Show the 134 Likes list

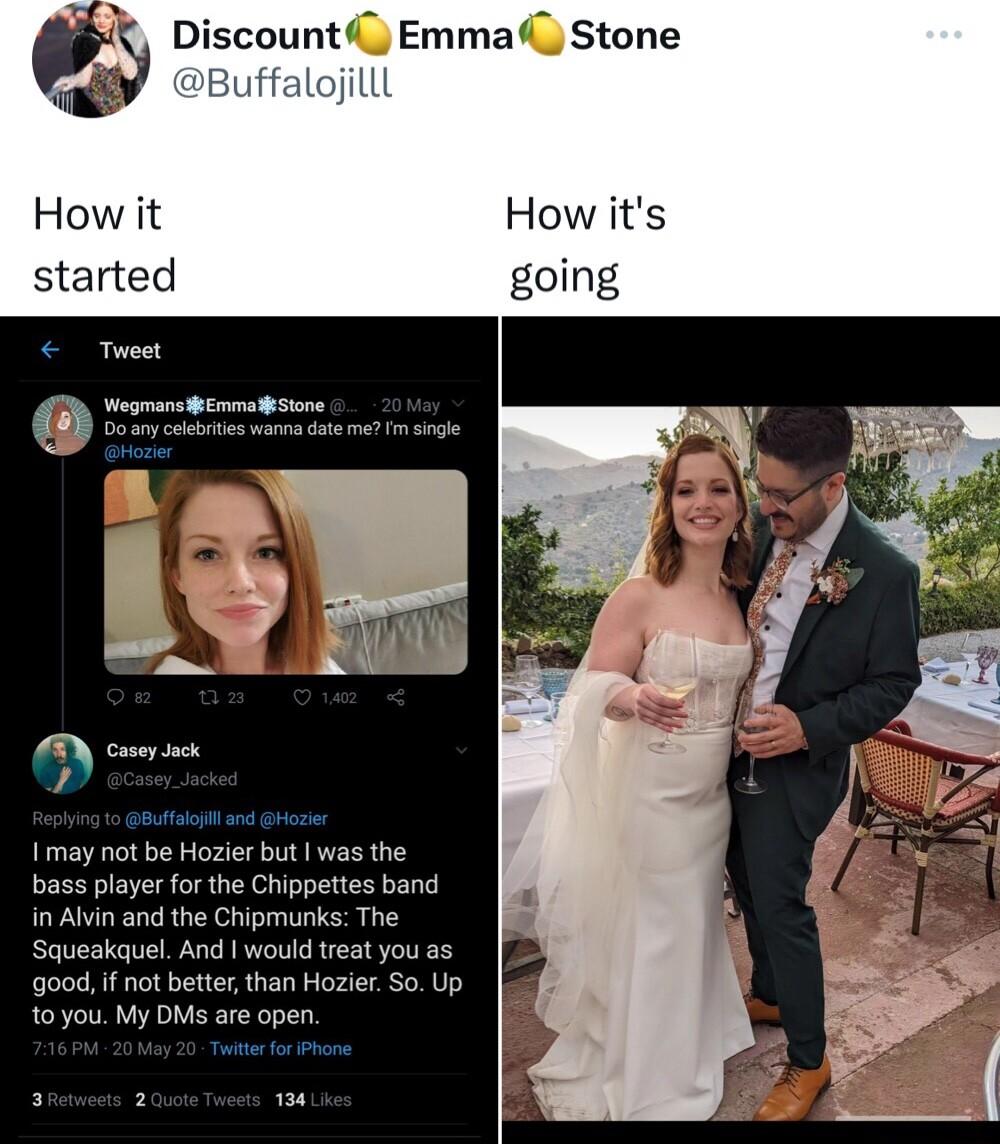313,1099
